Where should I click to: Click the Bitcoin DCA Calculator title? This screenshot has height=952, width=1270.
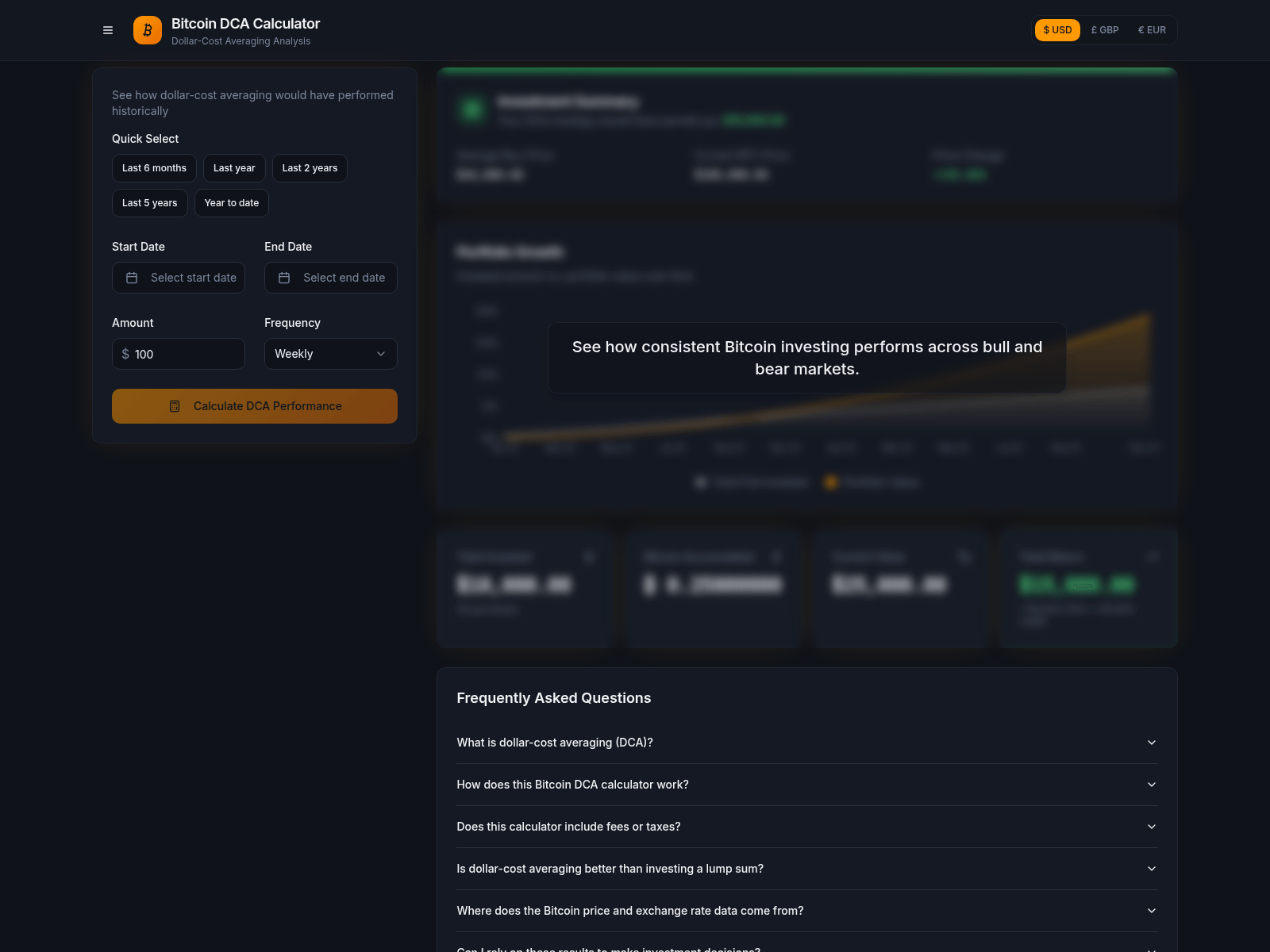pyautogui.click(x=246, y=24)
